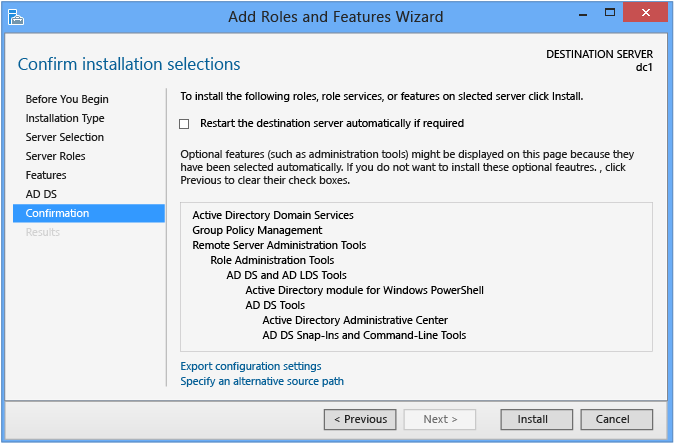The image size is (674, 443).
Task: Click the dc1 destination server name
Action: tap(644, 67)
